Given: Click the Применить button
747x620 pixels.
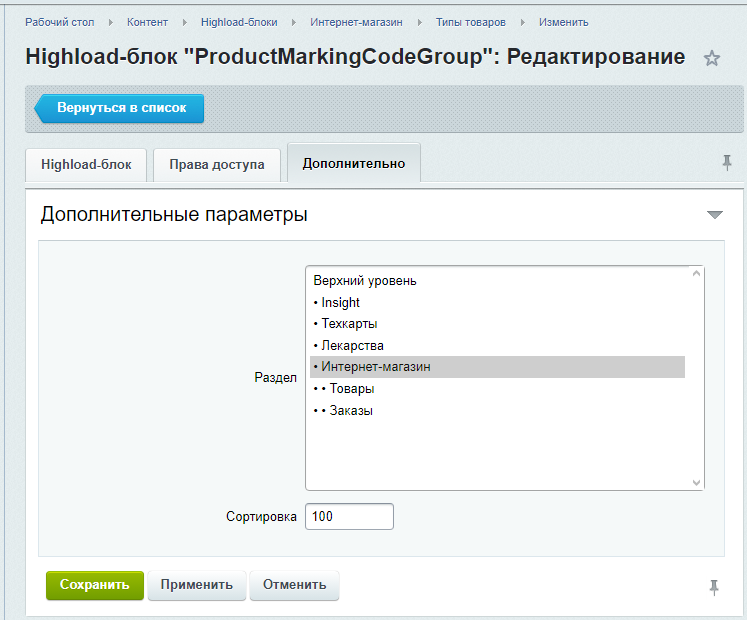Looking at the screenshot, I should tap(197, 585).
